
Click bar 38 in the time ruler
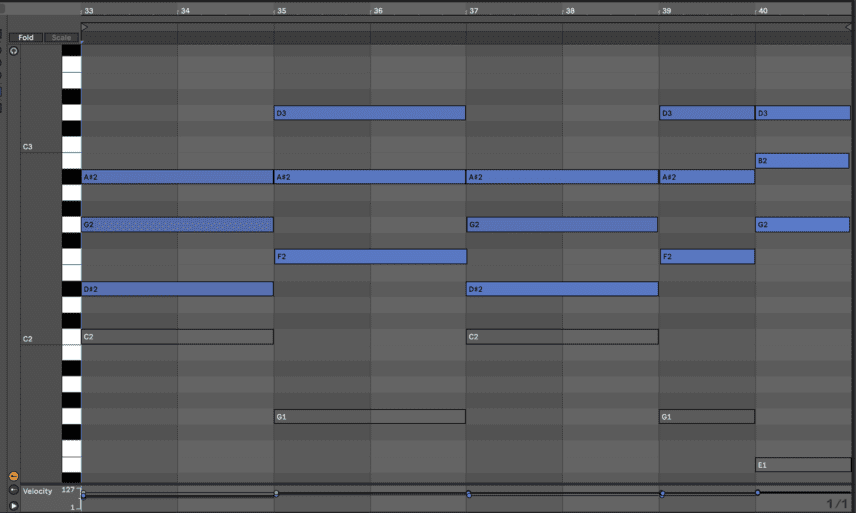(x=570, y=11)
